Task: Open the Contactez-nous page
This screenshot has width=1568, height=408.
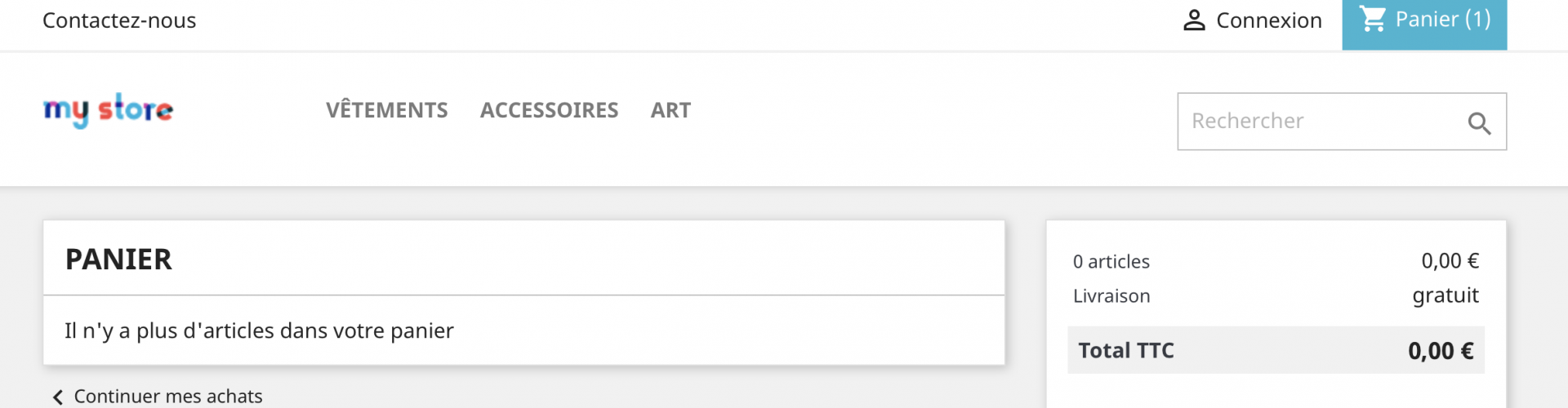Action: point(119,20)
